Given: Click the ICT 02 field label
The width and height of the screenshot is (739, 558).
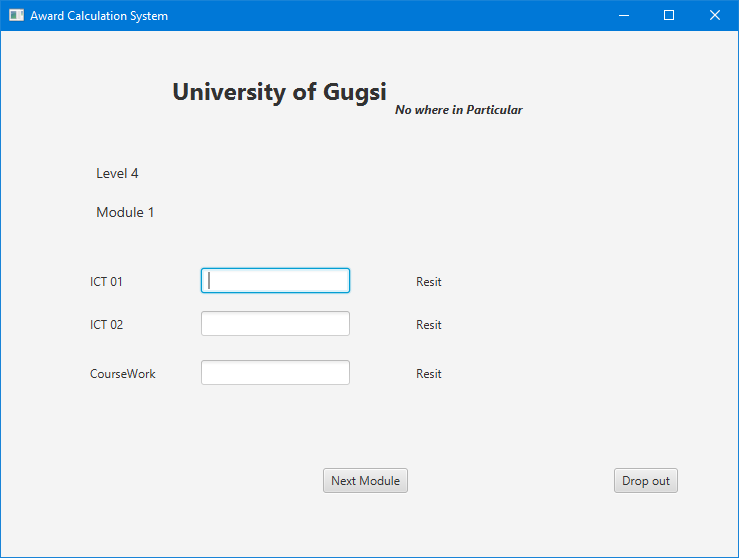Looking at the screenshot, I should 107,325.
